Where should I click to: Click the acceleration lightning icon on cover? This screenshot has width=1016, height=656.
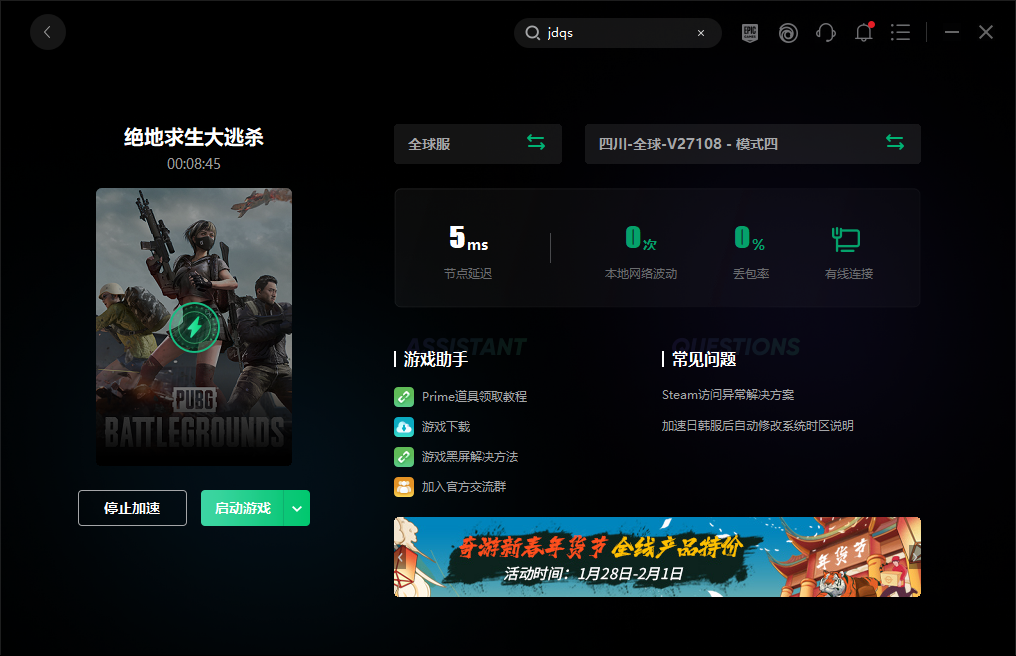click(194, 327)
